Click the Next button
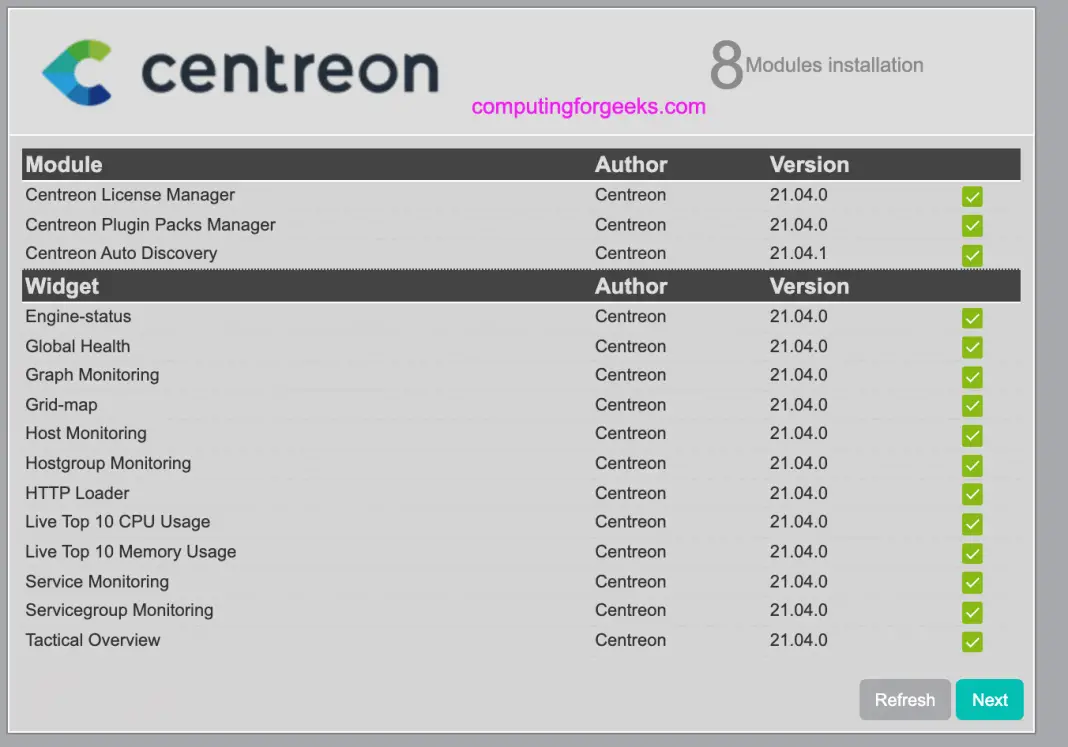This screenshot has height=747, width=1068. coord(989,699)
